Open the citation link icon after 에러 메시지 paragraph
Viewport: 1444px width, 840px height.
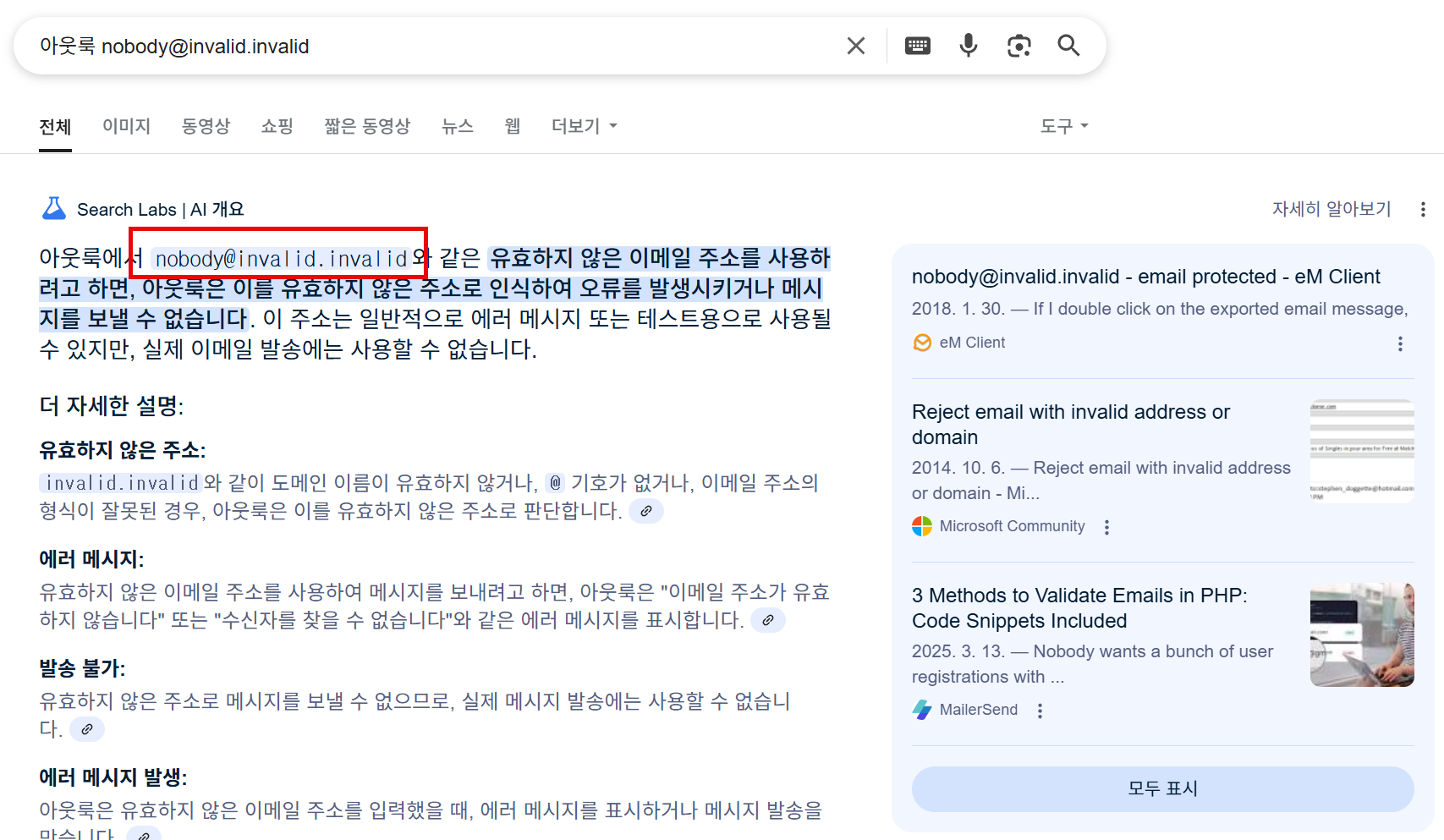coord(768,620)
